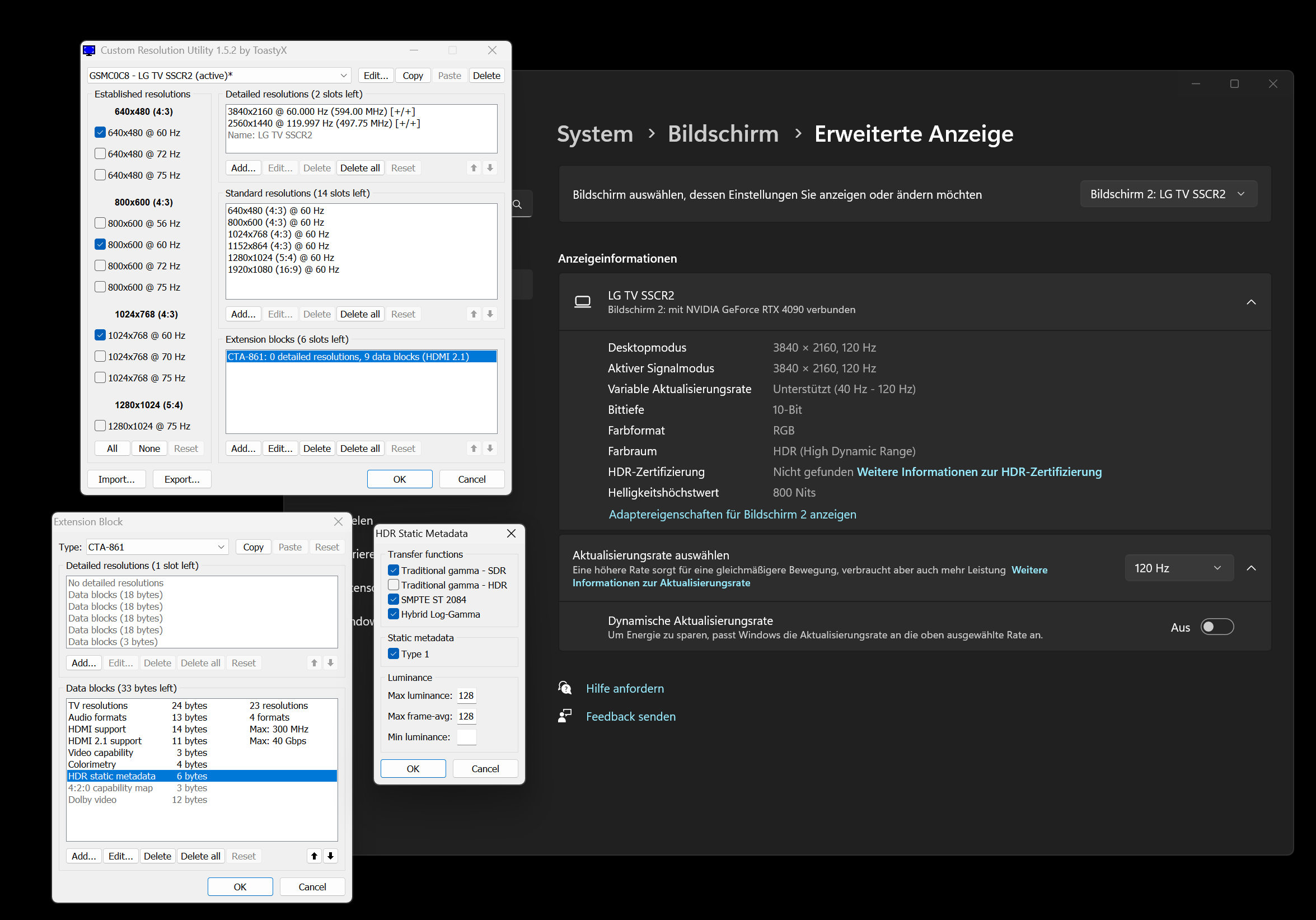Image resolution: width=1316 pixels, height=920 pixels.
Task: Click the Feedback senden icon
Action: (565, 716)
